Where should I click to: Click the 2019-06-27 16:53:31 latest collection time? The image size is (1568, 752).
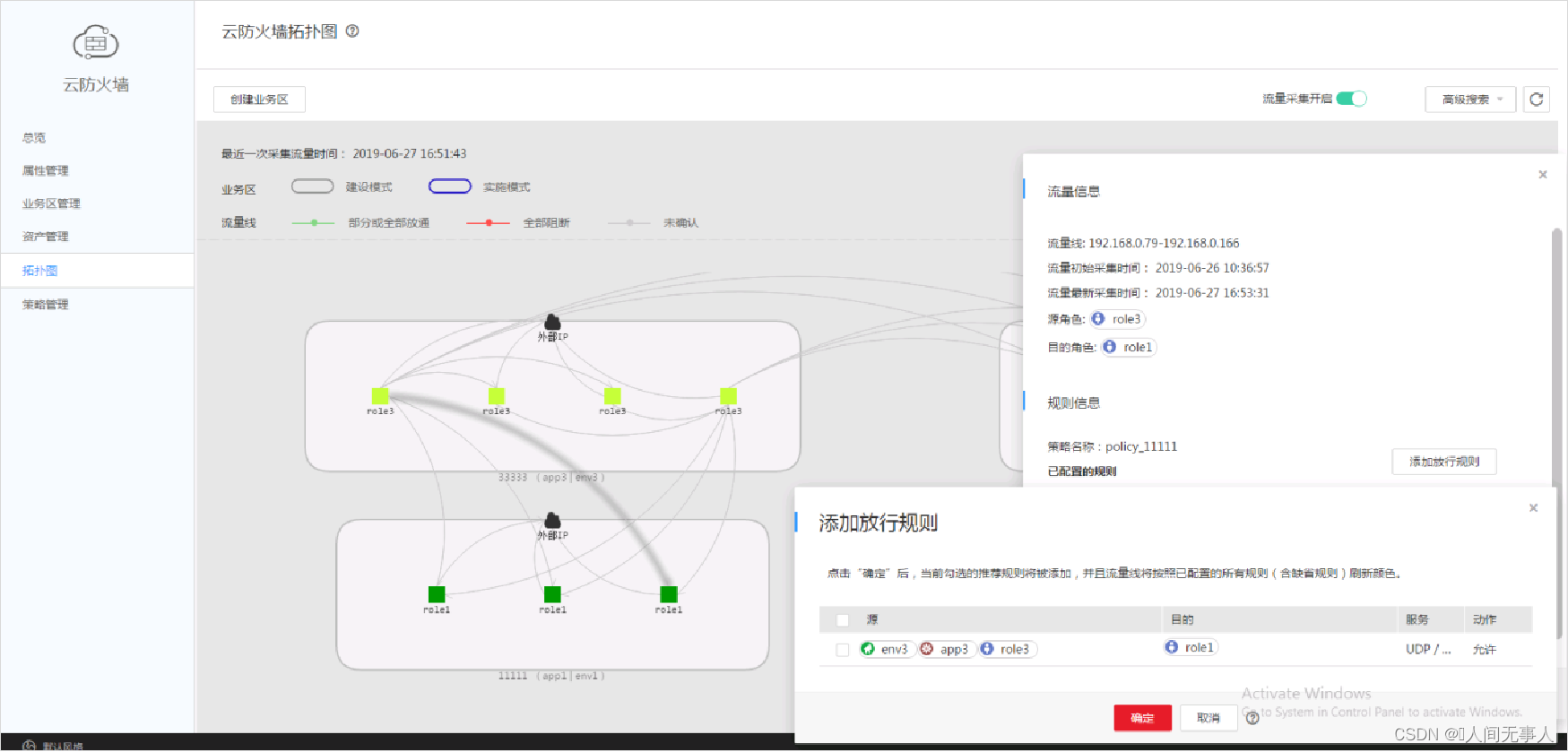1212,293
